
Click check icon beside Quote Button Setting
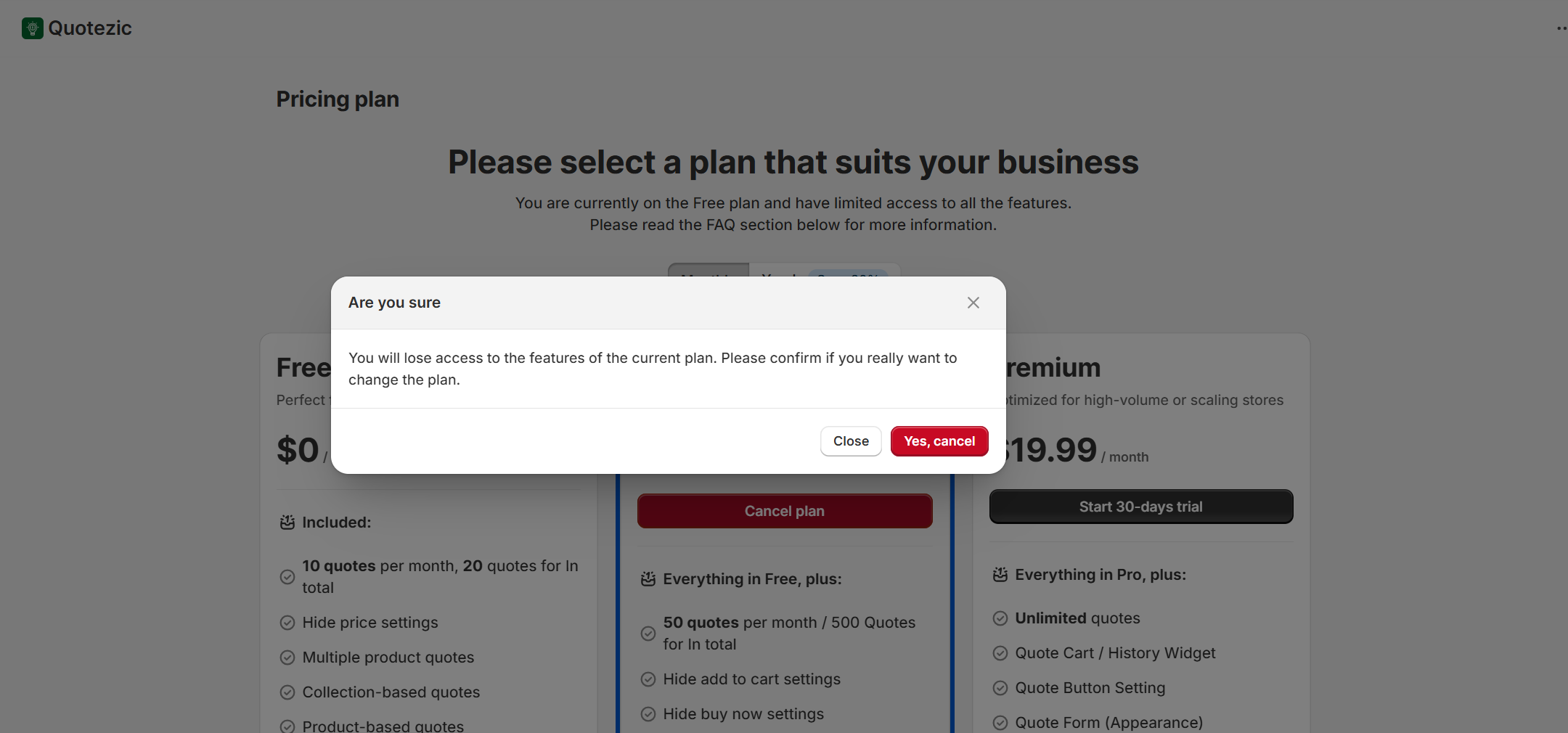pyautogui.click(x=1000, y=688)
